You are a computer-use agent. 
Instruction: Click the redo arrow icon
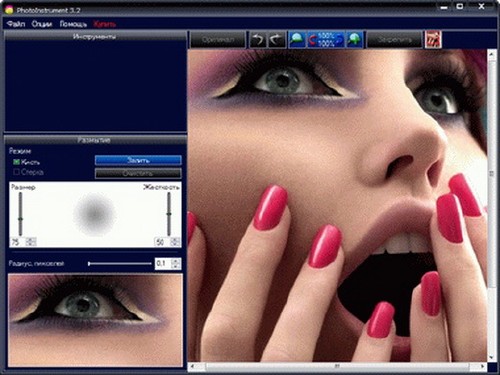pyautogui.click(x=277, y=40)
